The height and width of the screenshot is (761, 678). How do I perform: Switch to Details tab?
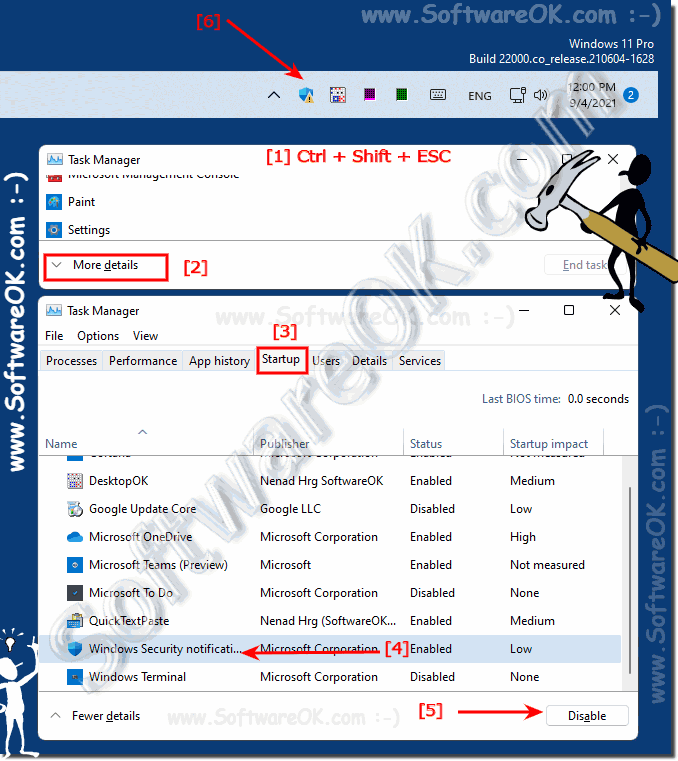369,361
